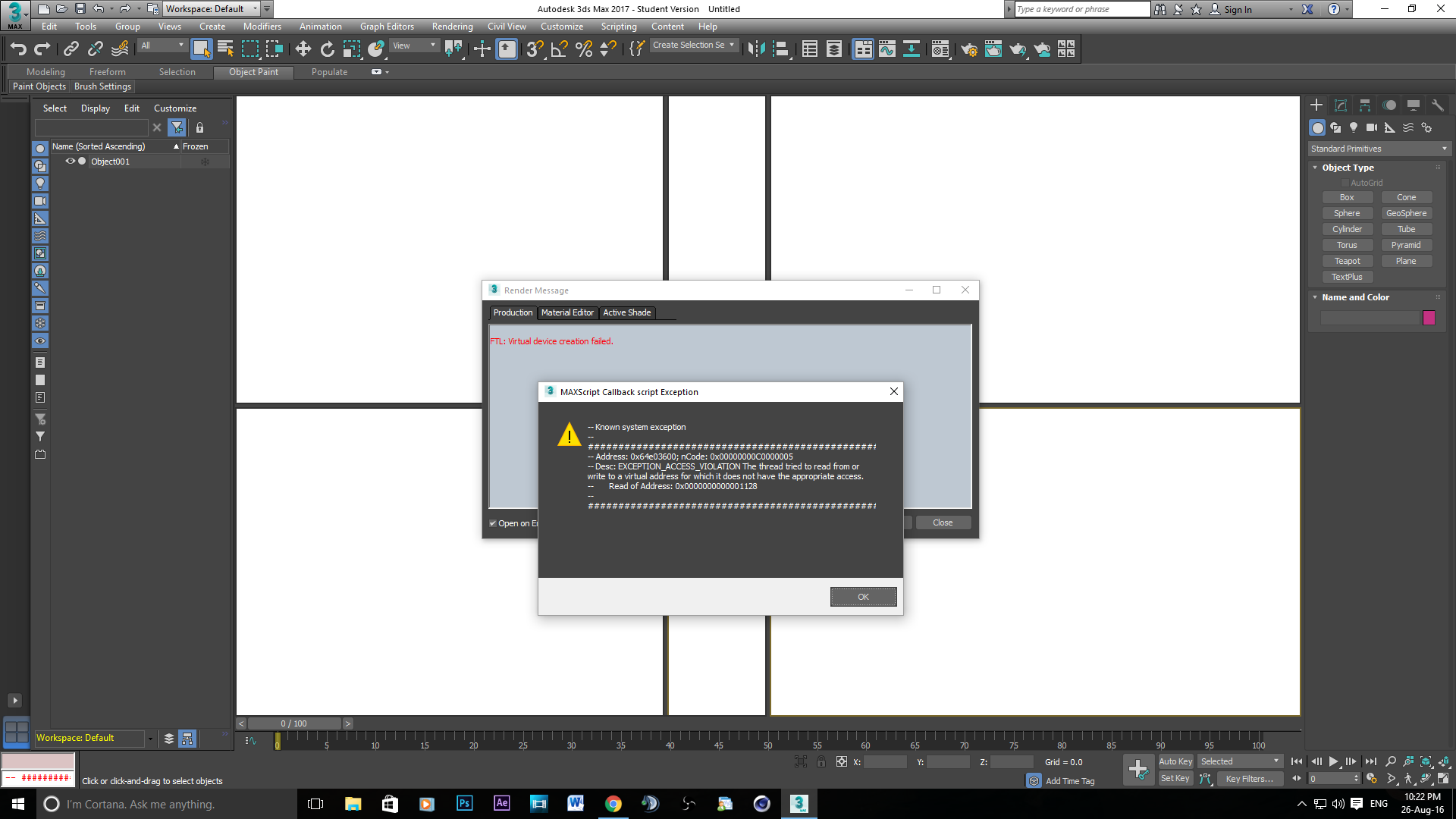This screenshot has width=1456, height=819.
Task: Select the Scale tool
Action: click(x=352, y=49)
